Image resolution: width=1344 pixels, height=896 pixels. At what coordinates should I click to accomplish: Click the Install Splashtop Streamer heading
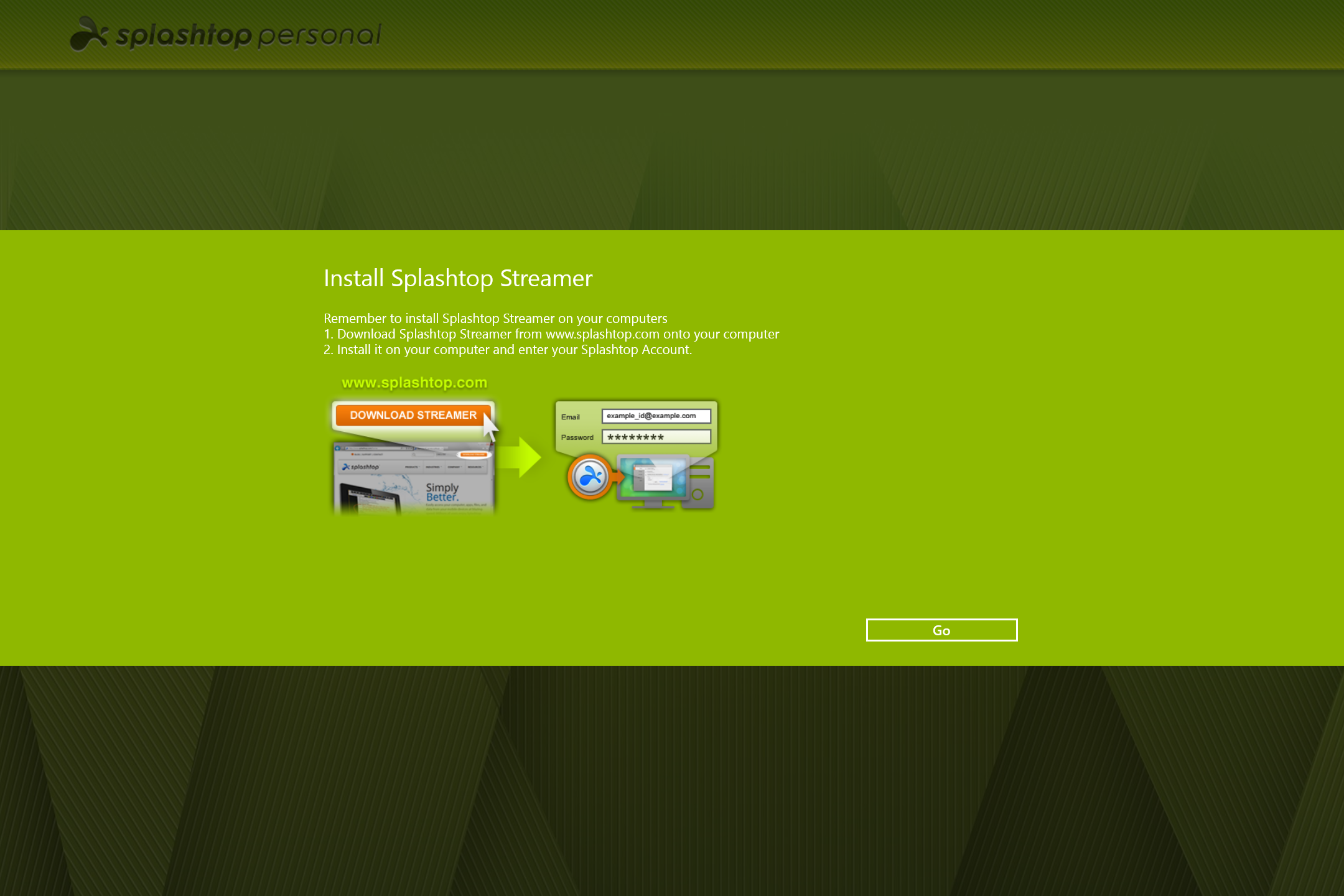coord(458,278)
